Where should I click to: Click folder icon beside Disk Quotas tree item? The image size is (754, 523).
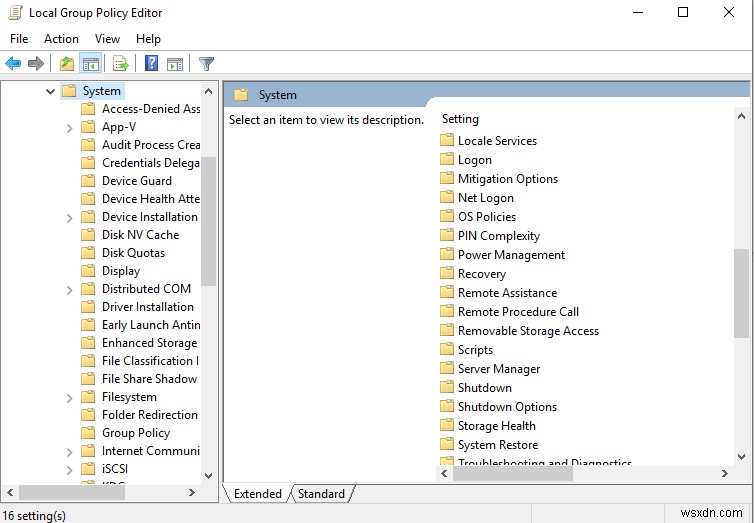(x=88, y=253)
